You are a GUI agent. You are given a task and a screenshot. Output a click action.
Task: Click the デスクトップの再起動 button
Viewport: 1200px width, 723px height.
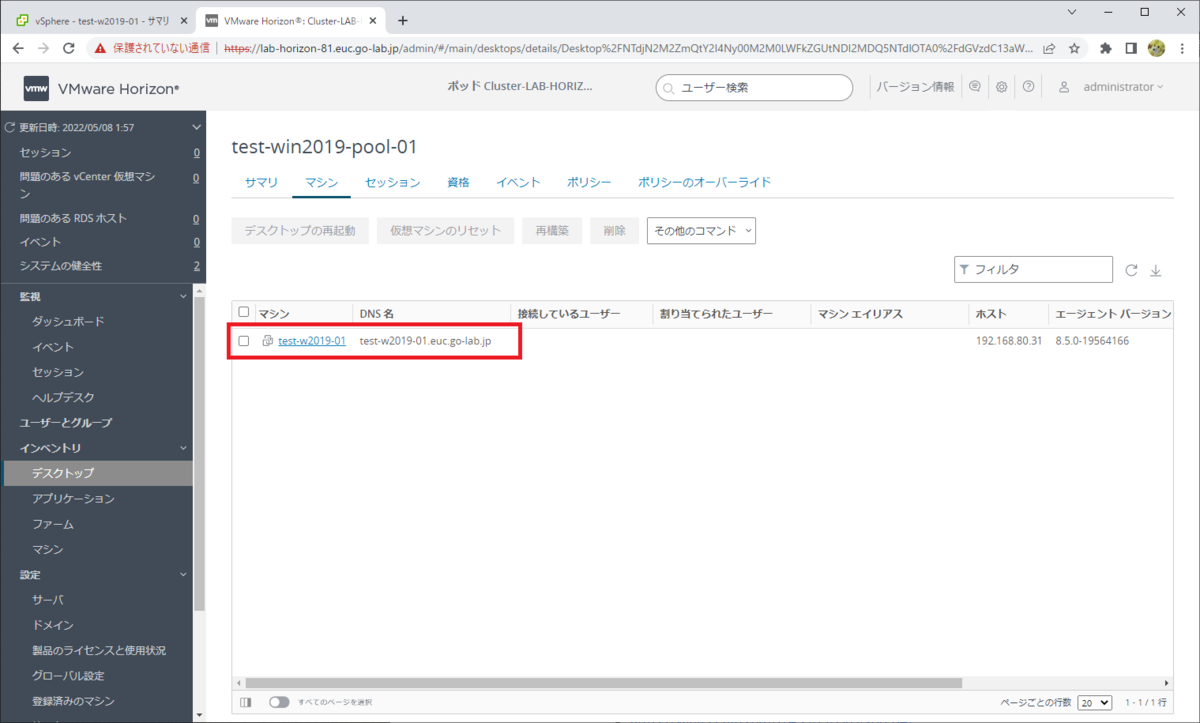(300, 231)
